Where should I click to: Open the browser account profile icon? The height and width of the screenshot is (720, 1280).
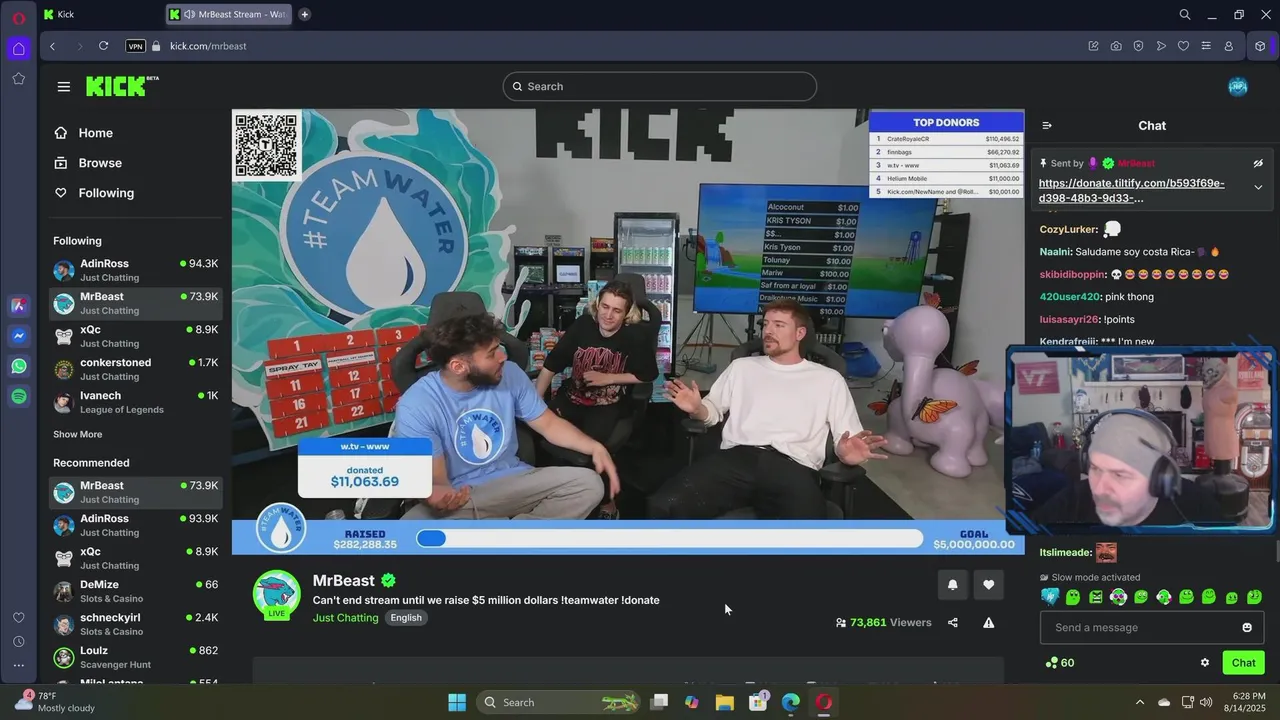pos(1229,46)
